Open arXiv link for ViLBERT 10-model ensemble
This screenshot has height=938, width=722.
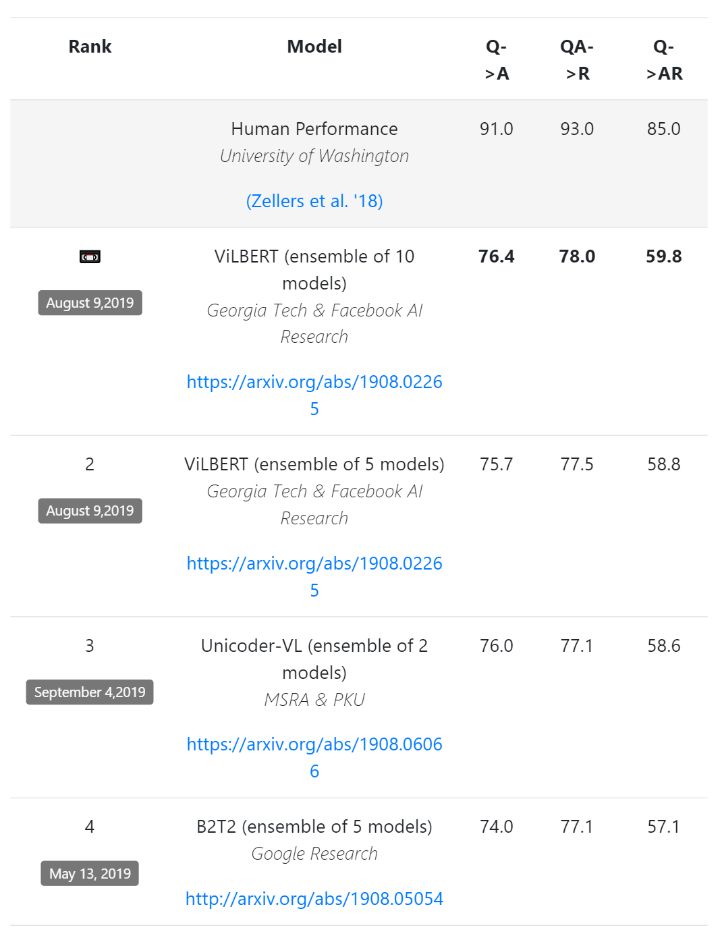coord(314,394)
